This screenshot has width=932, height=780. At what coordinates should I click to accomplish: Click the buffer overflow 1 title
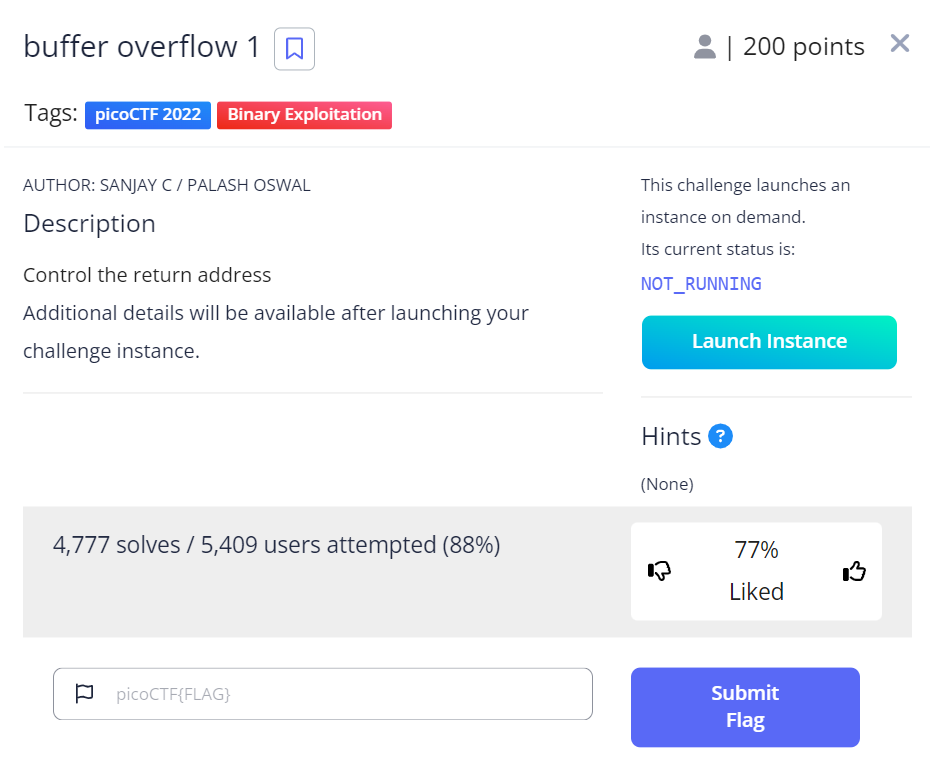click(x=141, y=47)
